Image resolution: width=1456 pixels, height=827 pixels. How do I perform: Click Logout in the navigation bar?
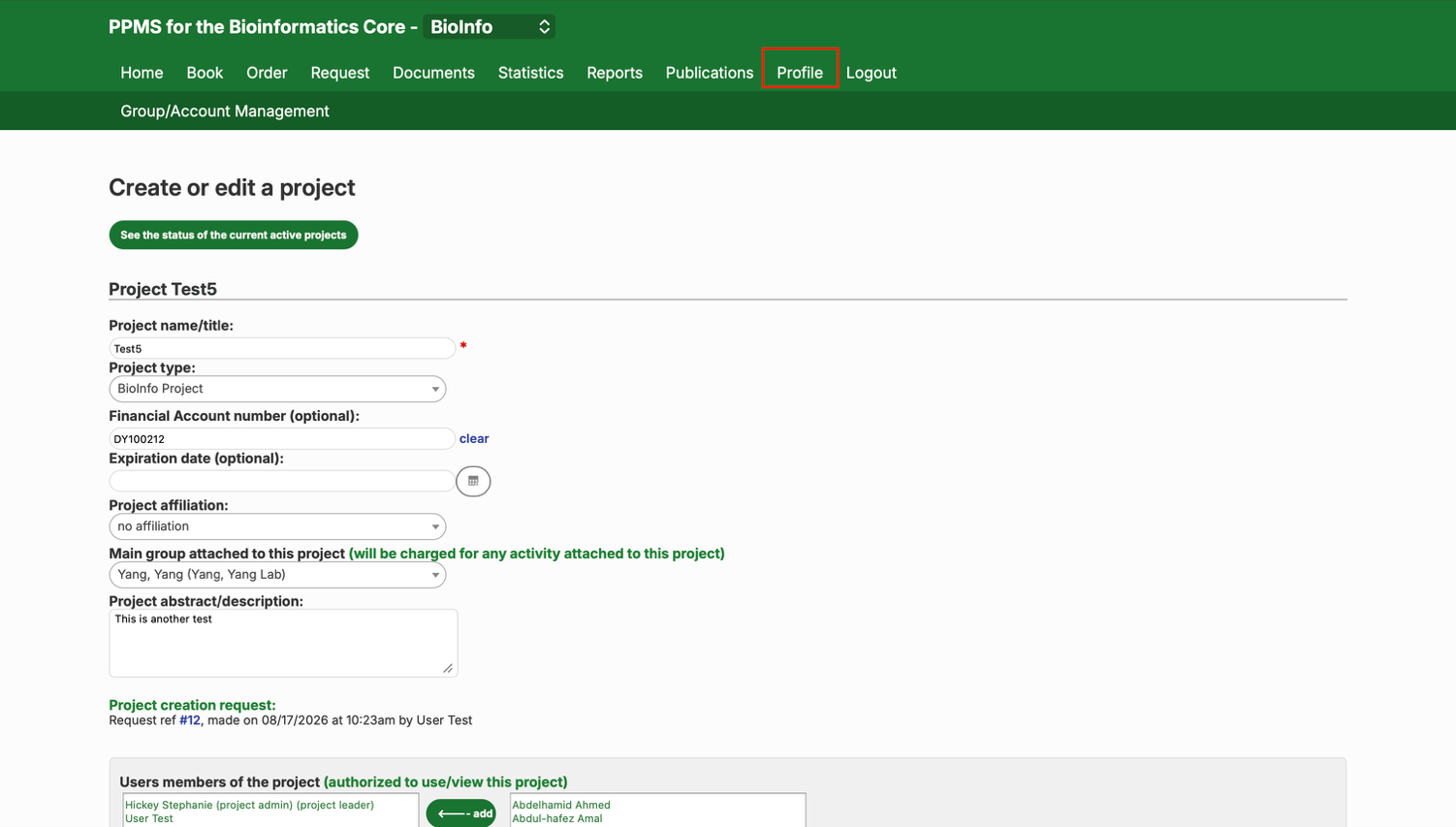[870, 73]
